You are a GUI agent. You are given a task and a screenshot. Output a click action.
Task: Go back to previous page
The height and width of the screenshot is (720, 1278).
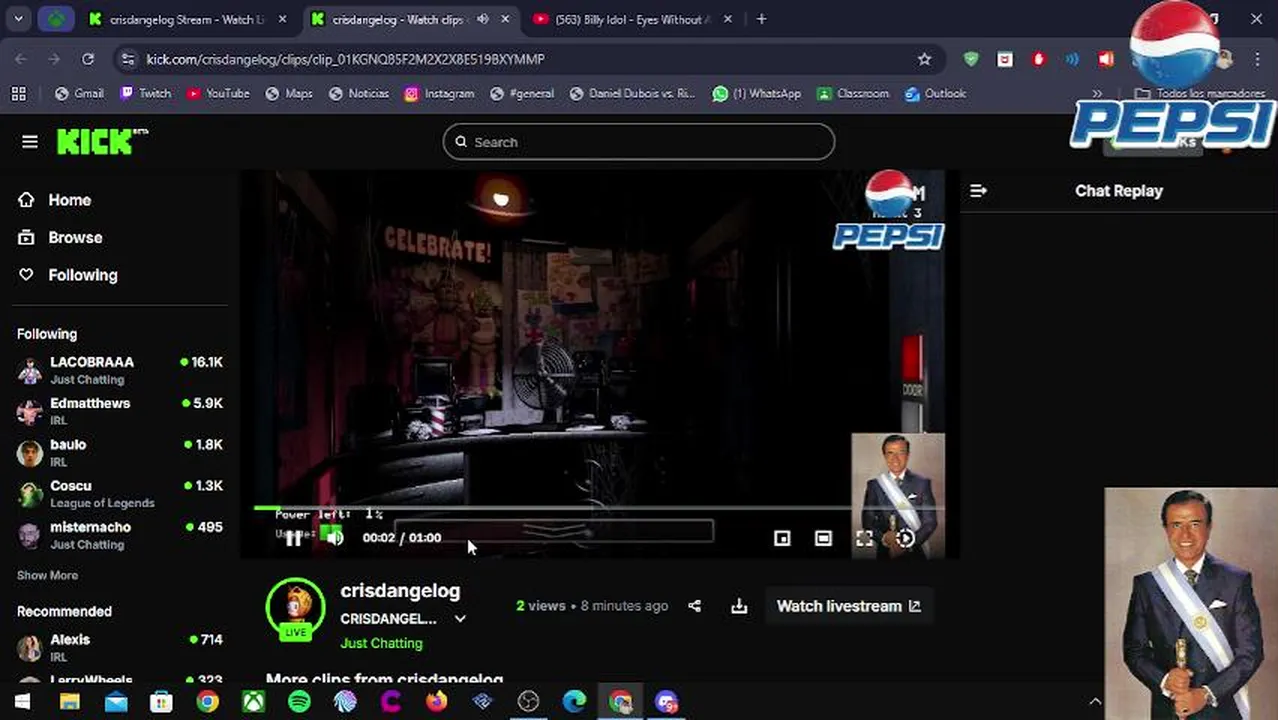coord(21,59)
